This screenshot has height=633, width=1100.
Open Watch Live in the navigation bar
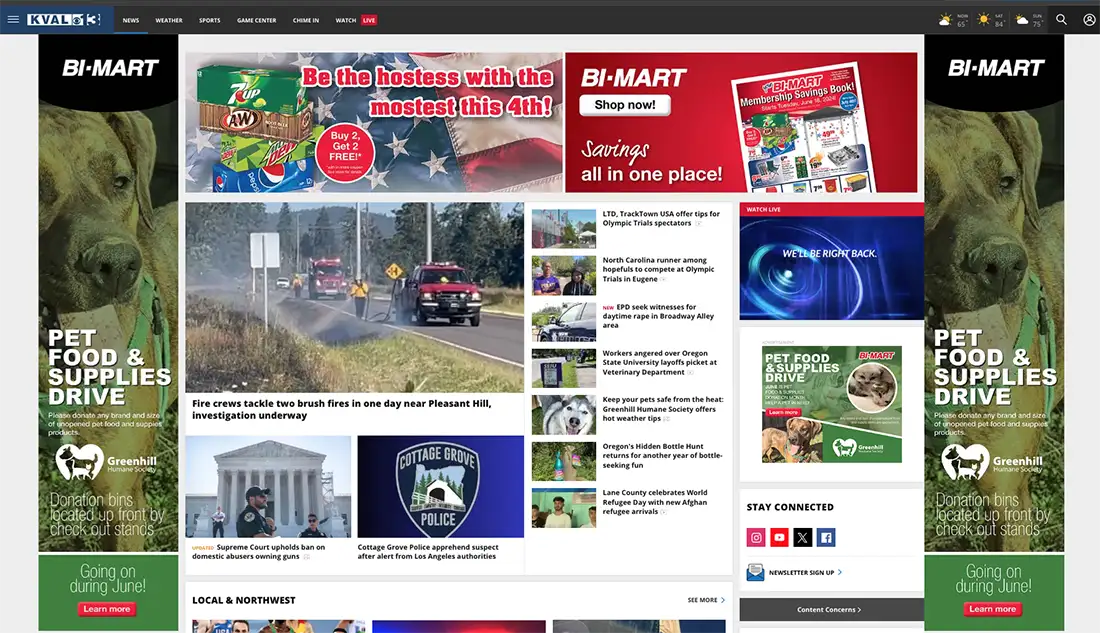356,20
